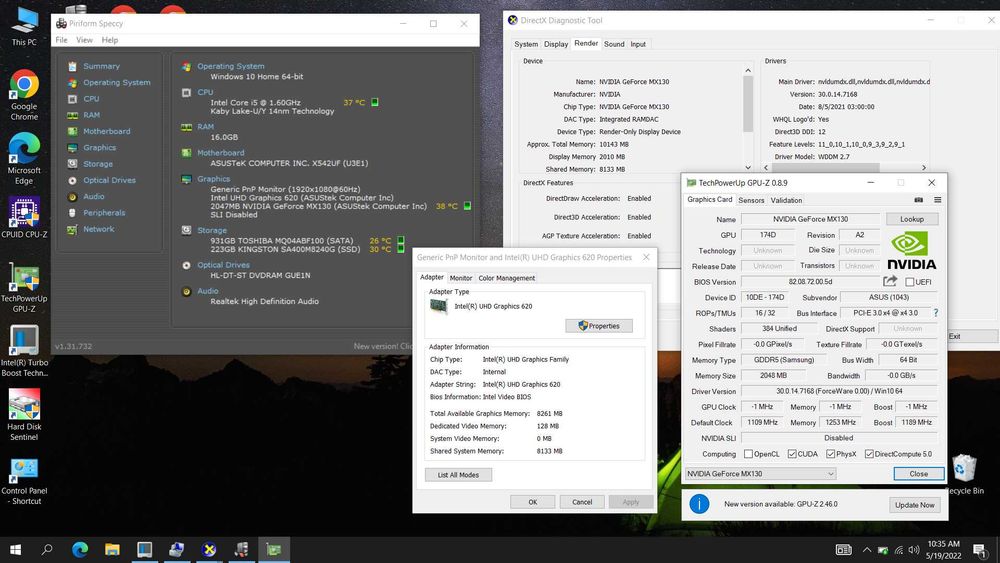The height and width of the screenshot is (563, 1000).
Task: Click the DirectX Device list scroll up arrow
Action: click(748, 70)
